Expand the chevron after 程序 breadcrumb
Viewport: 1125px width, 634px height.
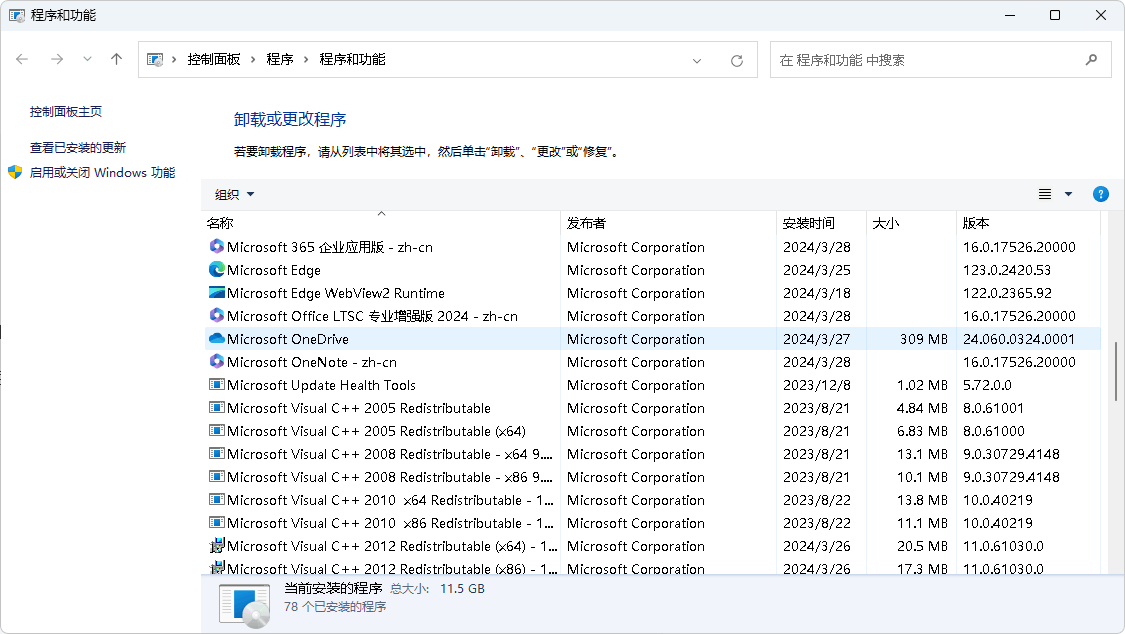tap(306, 60)
